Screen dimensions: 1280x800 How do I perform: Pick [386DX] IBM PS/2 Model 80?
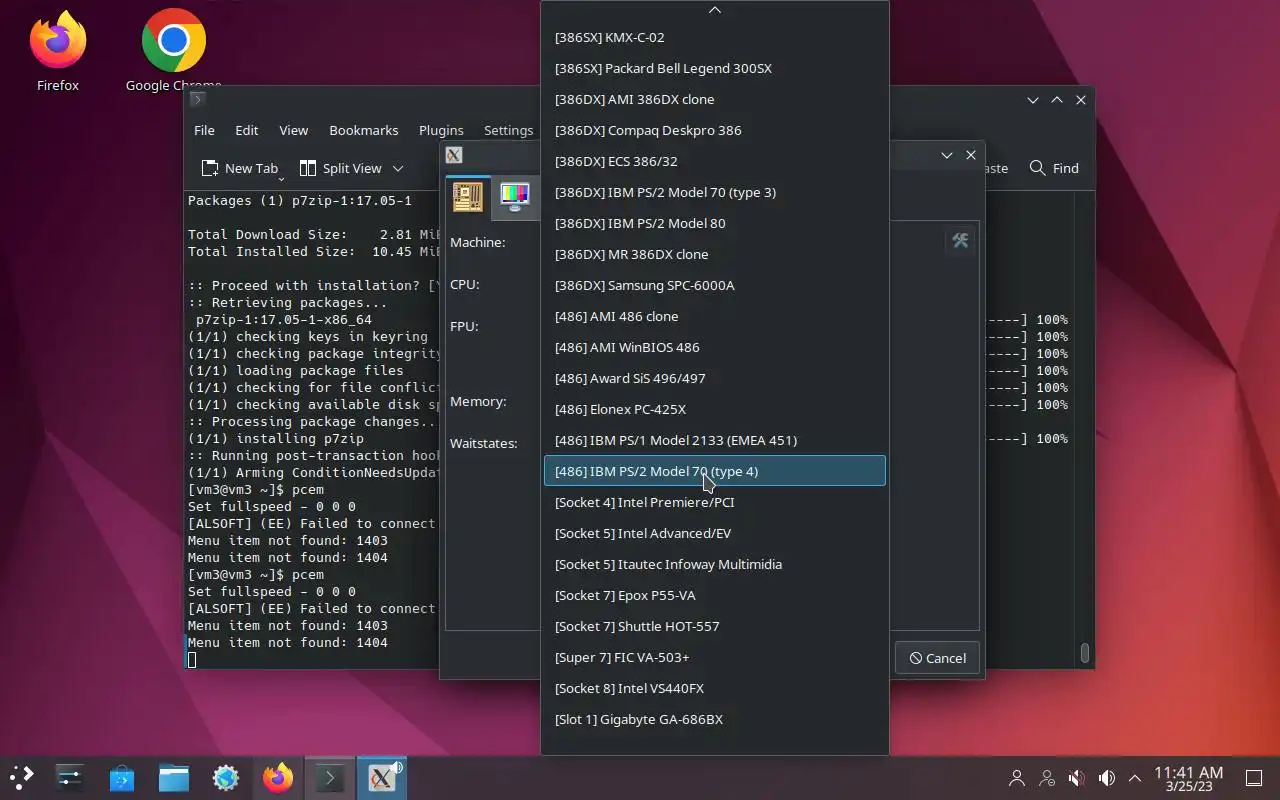click(714, 223)
